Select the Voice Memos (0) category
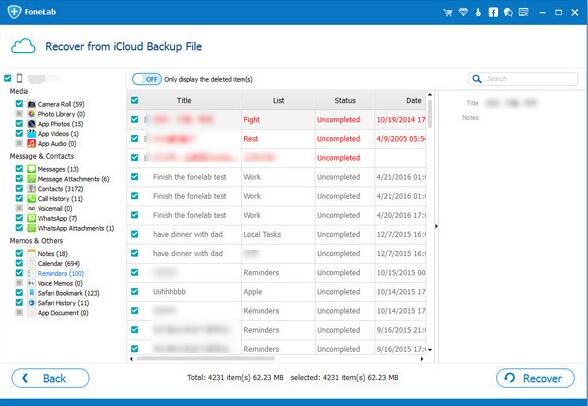Viewport: 588px width, 406px height. point(60,283)
